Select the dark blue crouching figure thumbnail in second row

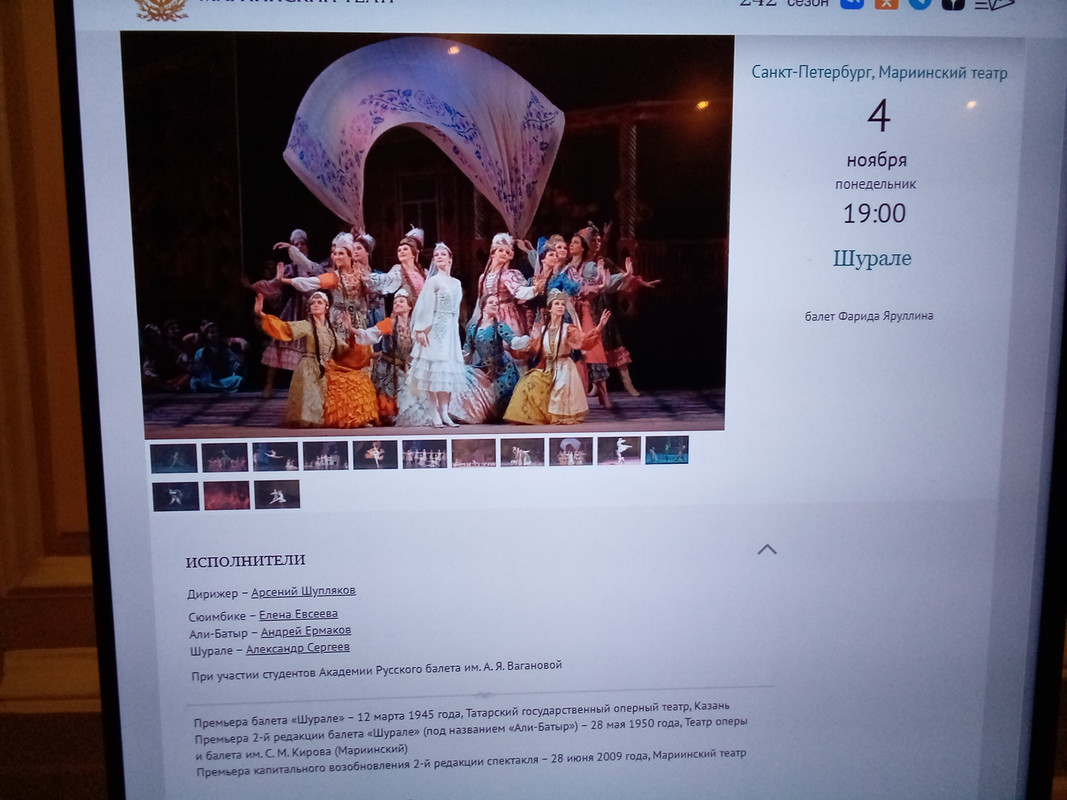click(x=176, y=497)
